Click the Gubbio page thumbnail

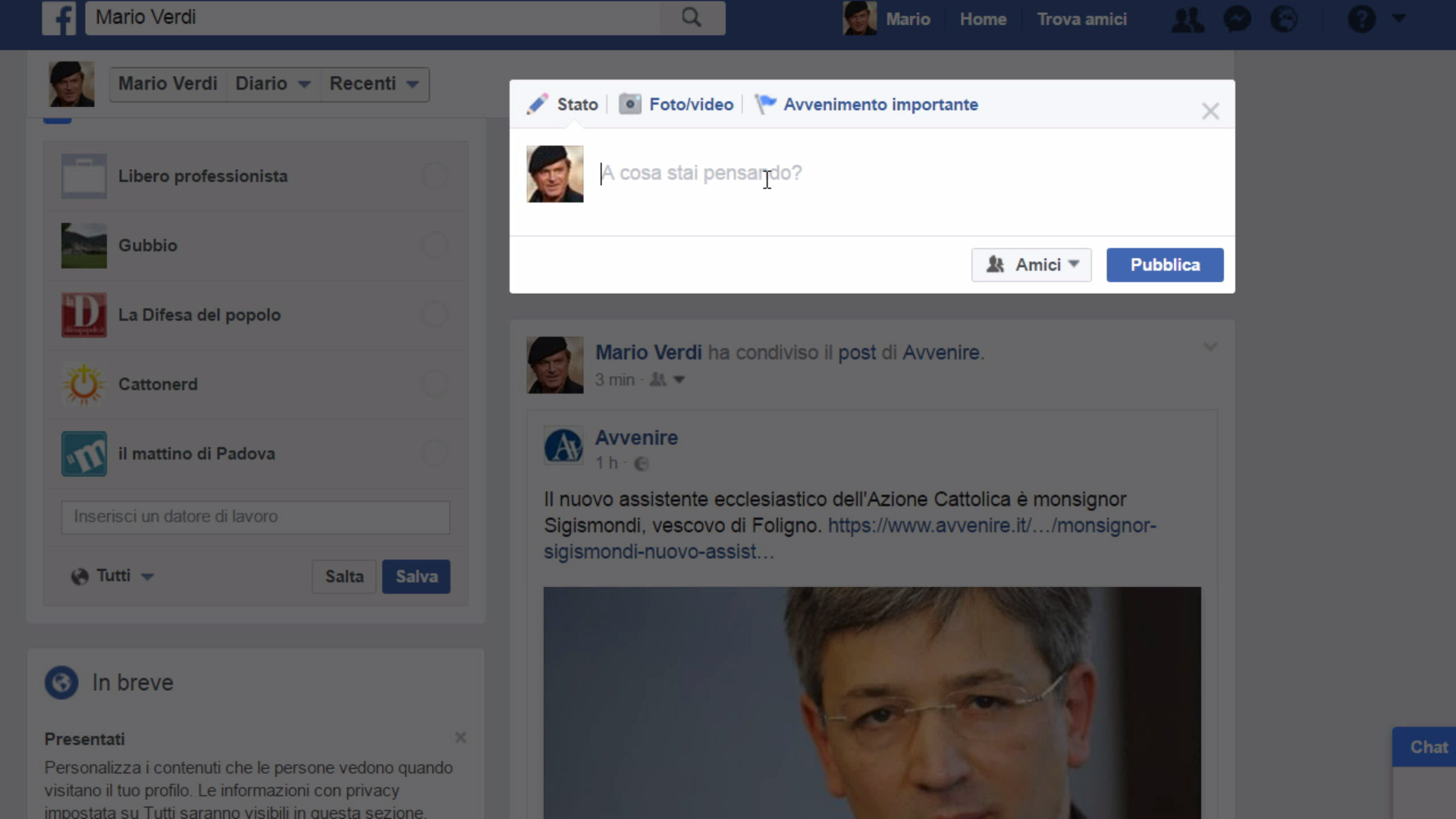pyautogui.click(x=84, y=245)
